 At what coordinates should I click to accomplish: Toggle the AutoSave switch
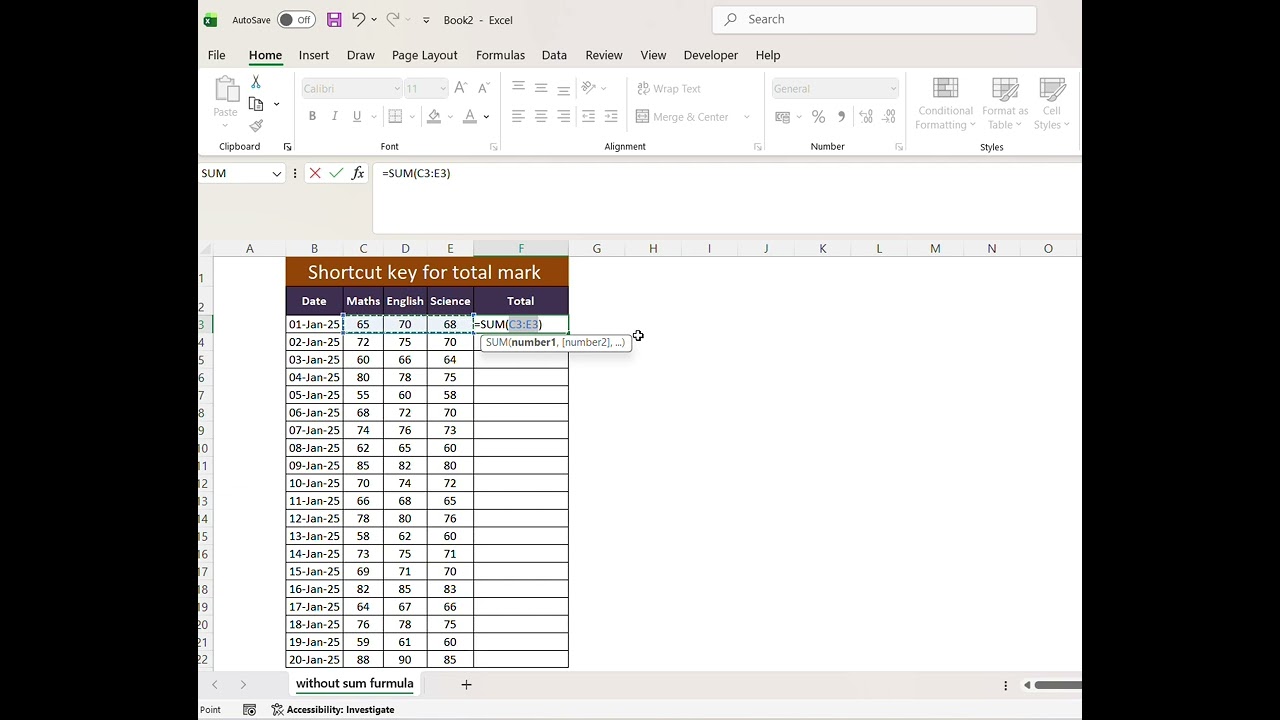[296, 20]
